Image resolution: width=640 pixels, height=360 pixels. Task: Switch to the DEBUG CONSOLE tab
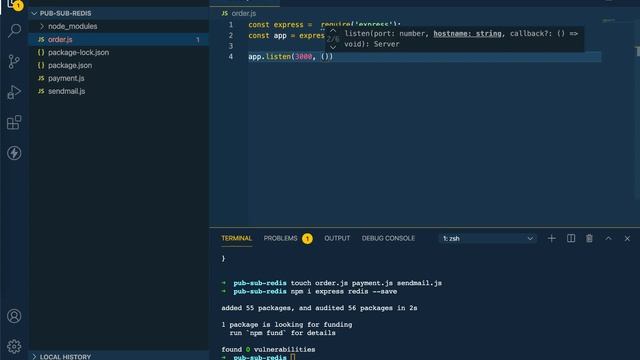[388, 238]
